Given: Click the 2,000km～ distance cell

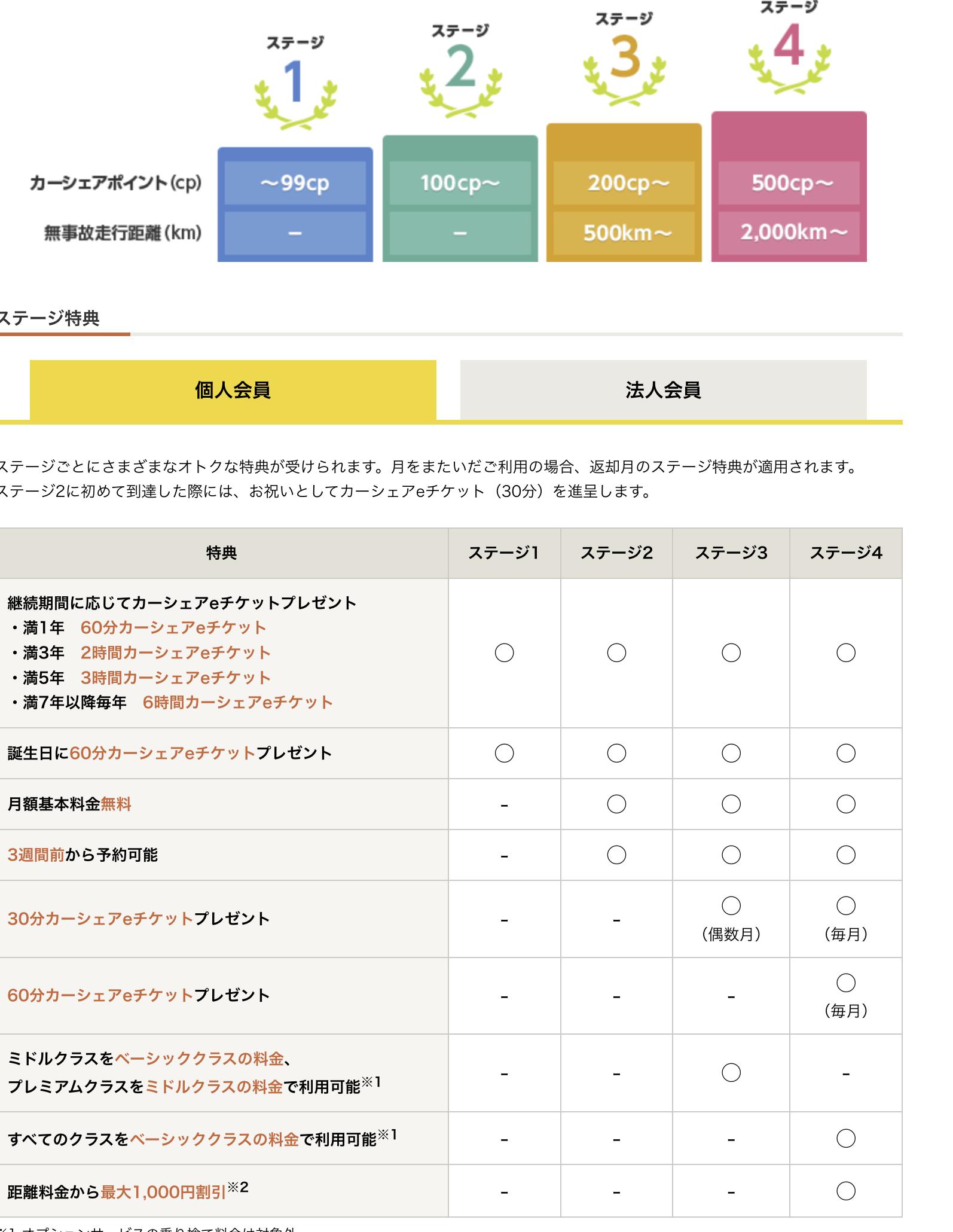Looking at the screenshot, I should pyautogui.click(x=789, y=233).
